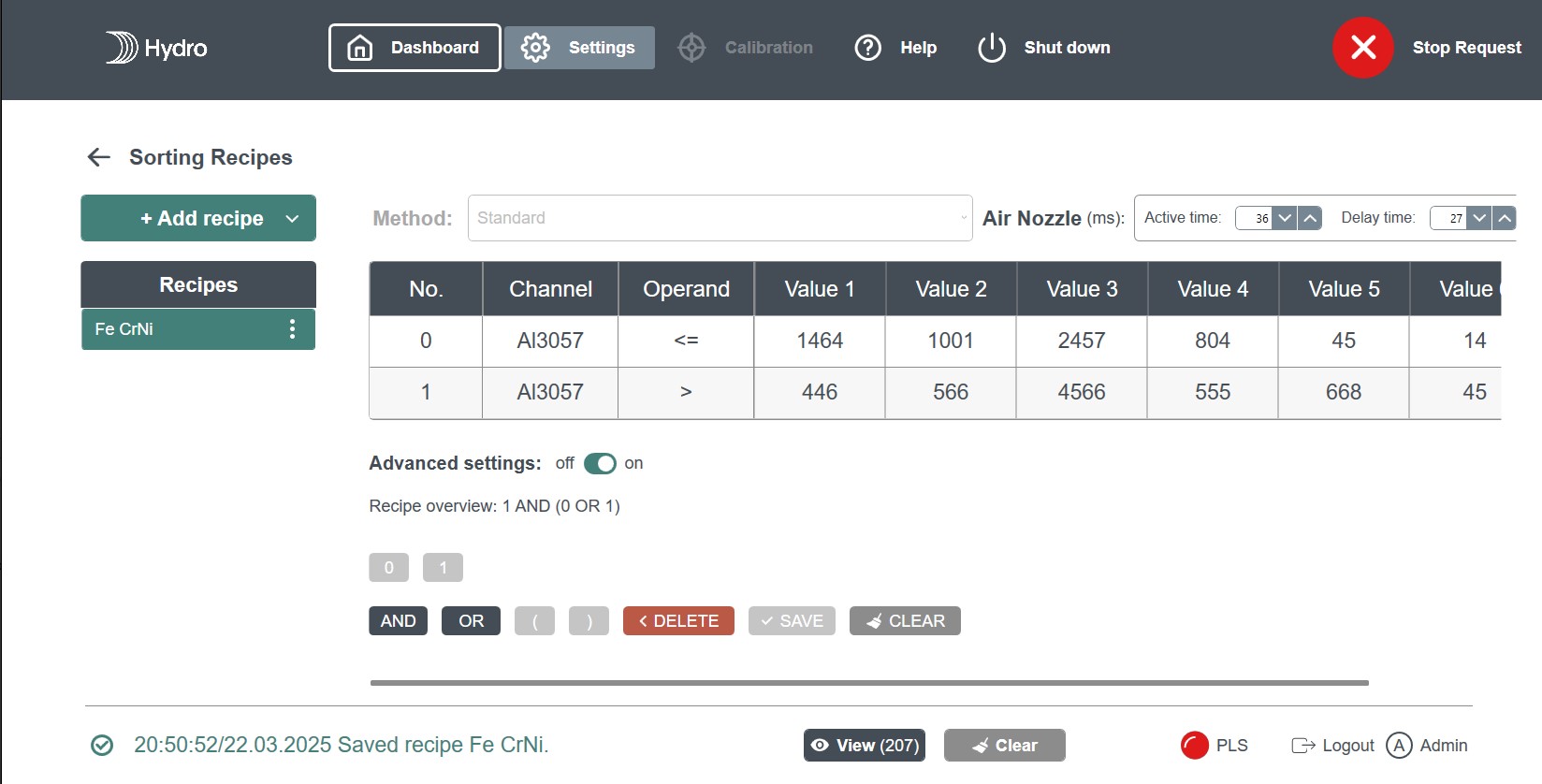This screenshot has width=1542, height=784.
Task: Open the Dashboard tab
Action: 415,48
